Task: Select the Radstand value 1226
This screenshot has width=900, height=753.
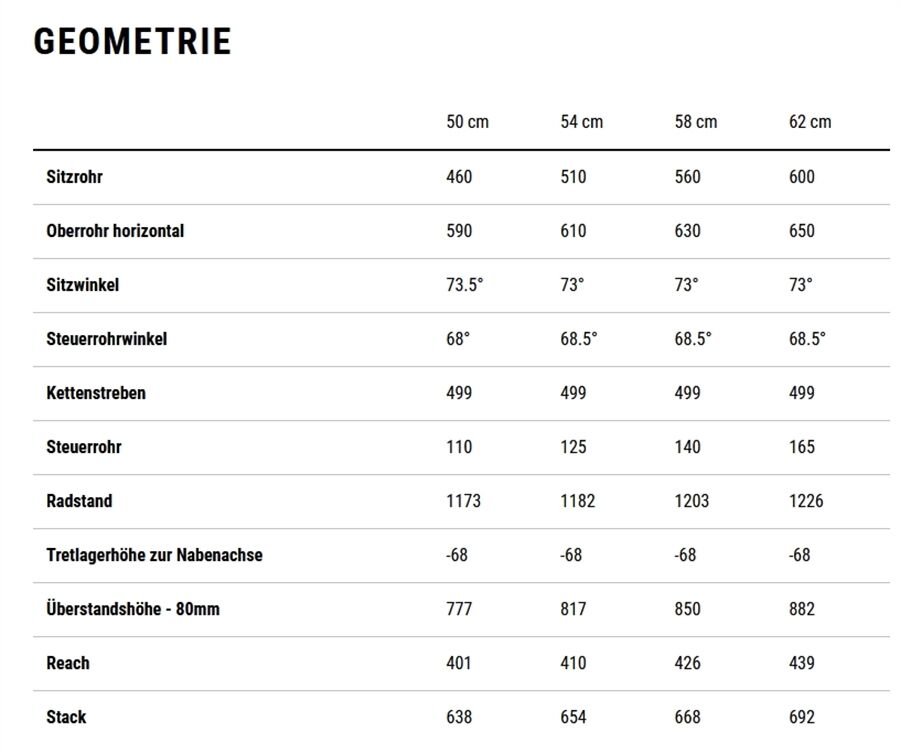Action: coord(806,501)
